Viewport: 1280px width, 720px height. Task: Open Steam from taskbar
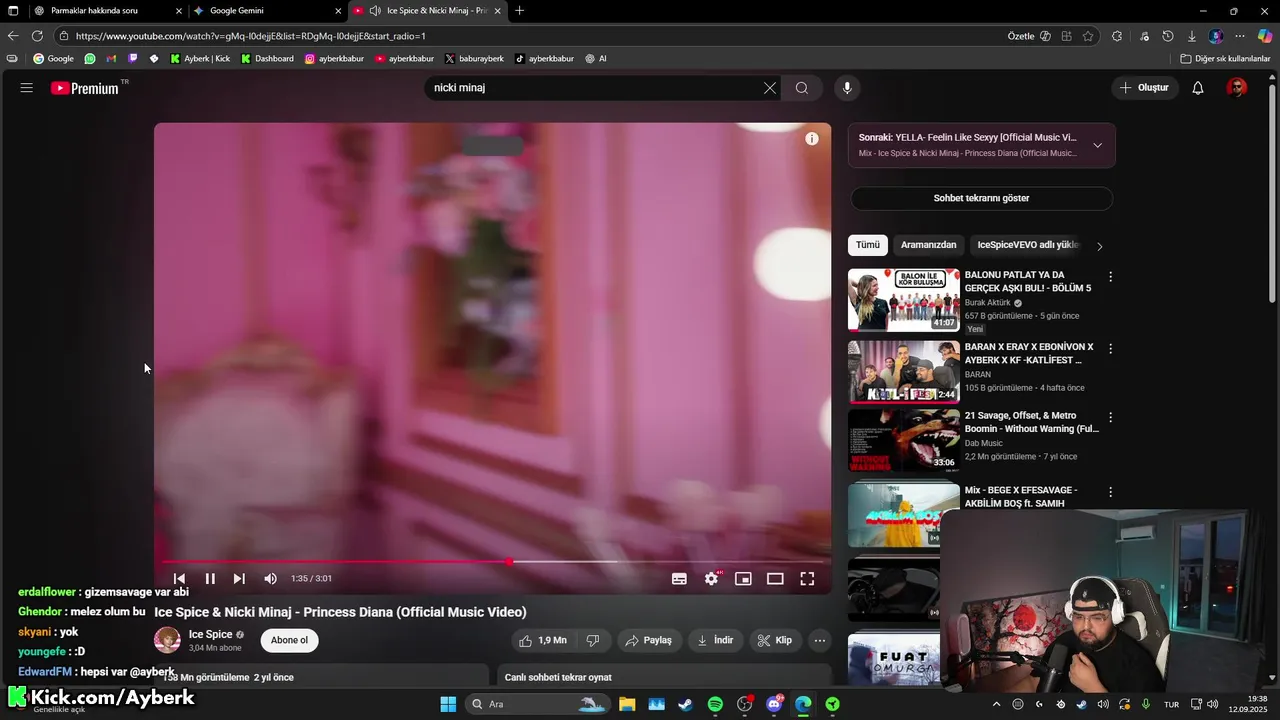tap(685, 704)
